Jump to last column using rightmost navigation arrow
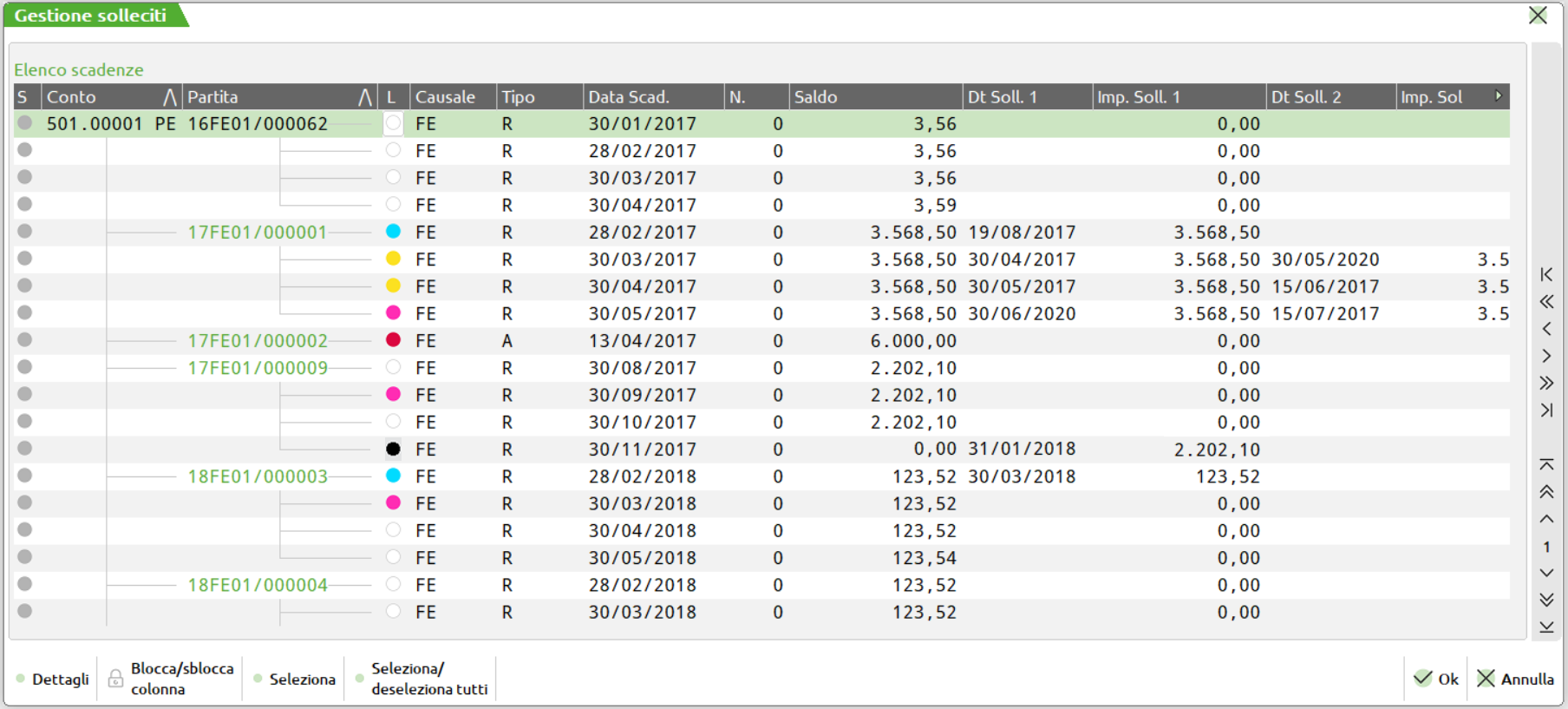This screenshot has height=709, width=1568. click(x=1546, y=410)
